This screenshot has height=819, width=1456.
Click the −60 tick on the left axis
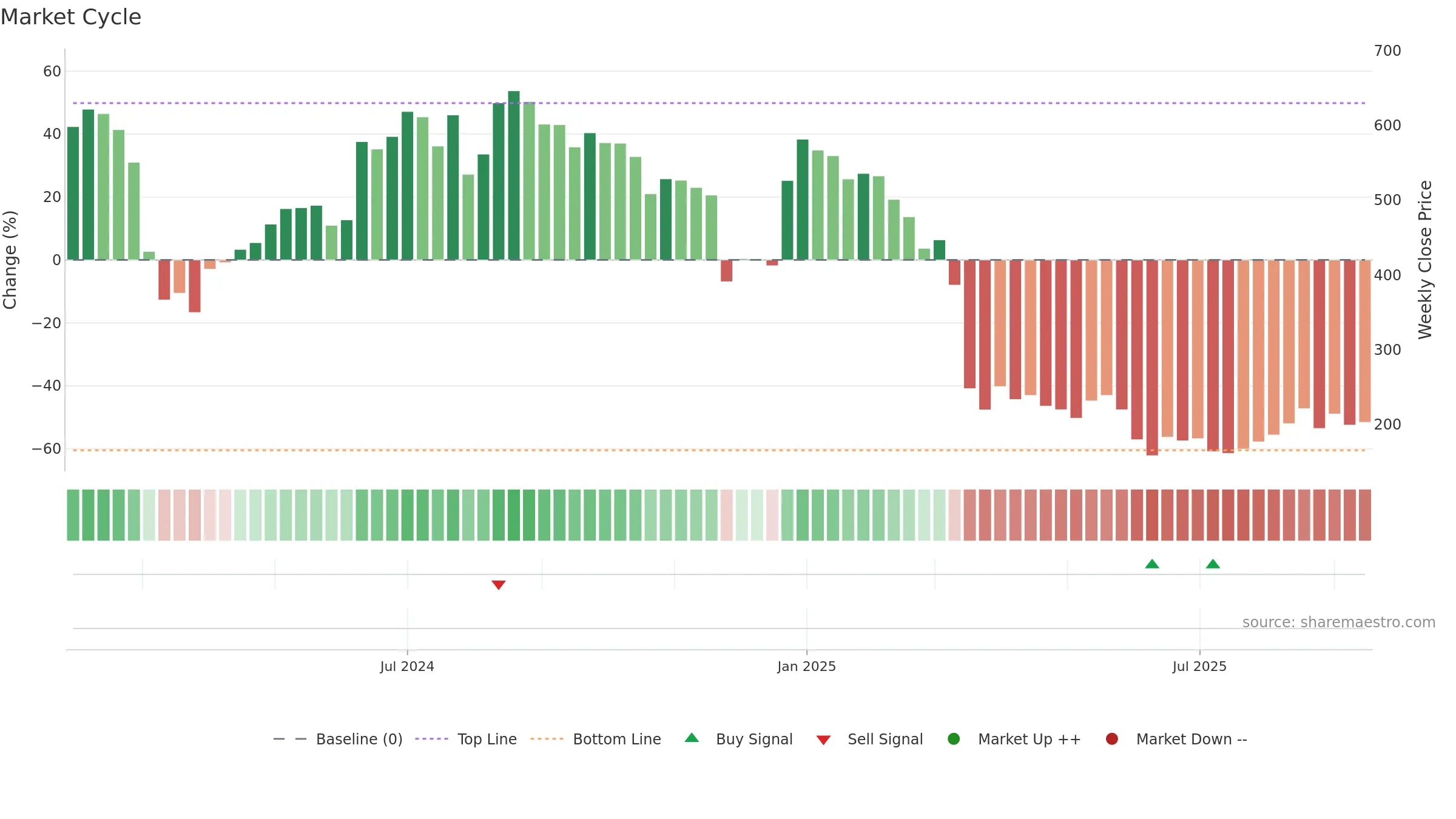(46, 449)
